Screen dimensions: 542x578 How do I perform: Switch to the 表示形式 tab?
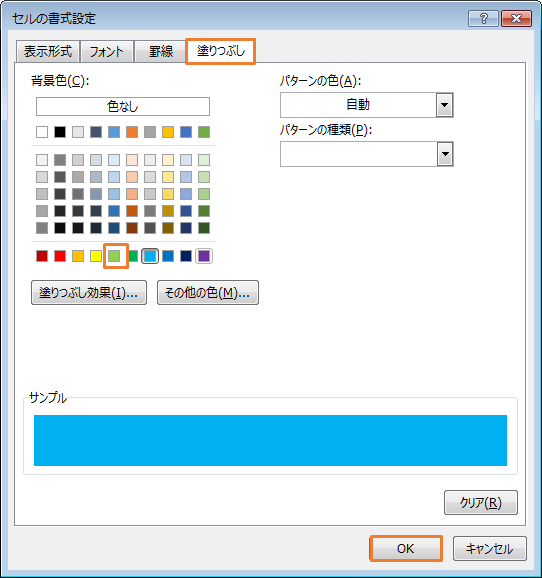[48, 51]
